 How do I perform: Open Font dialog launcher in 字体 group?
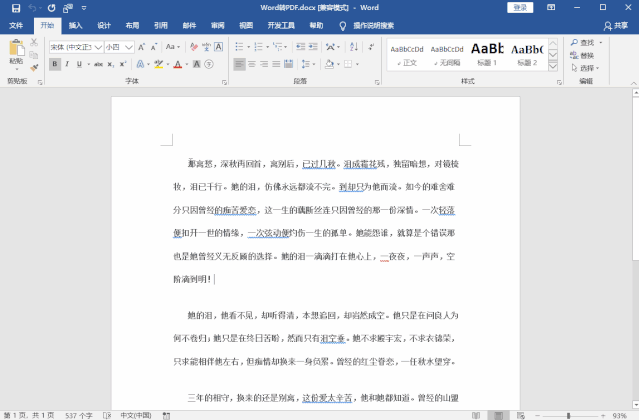pos(225,82)
